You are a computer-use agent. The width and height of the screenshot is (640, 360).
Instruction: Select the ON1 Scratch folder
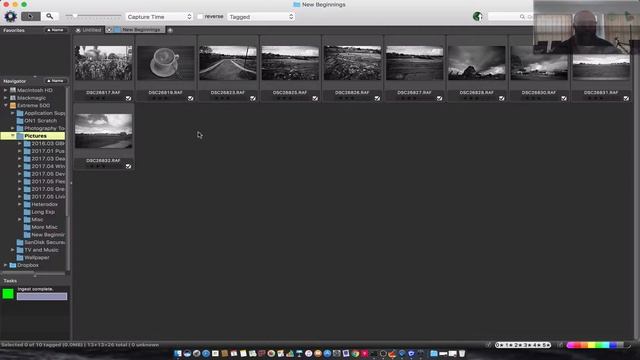click(x=40, y=121)
